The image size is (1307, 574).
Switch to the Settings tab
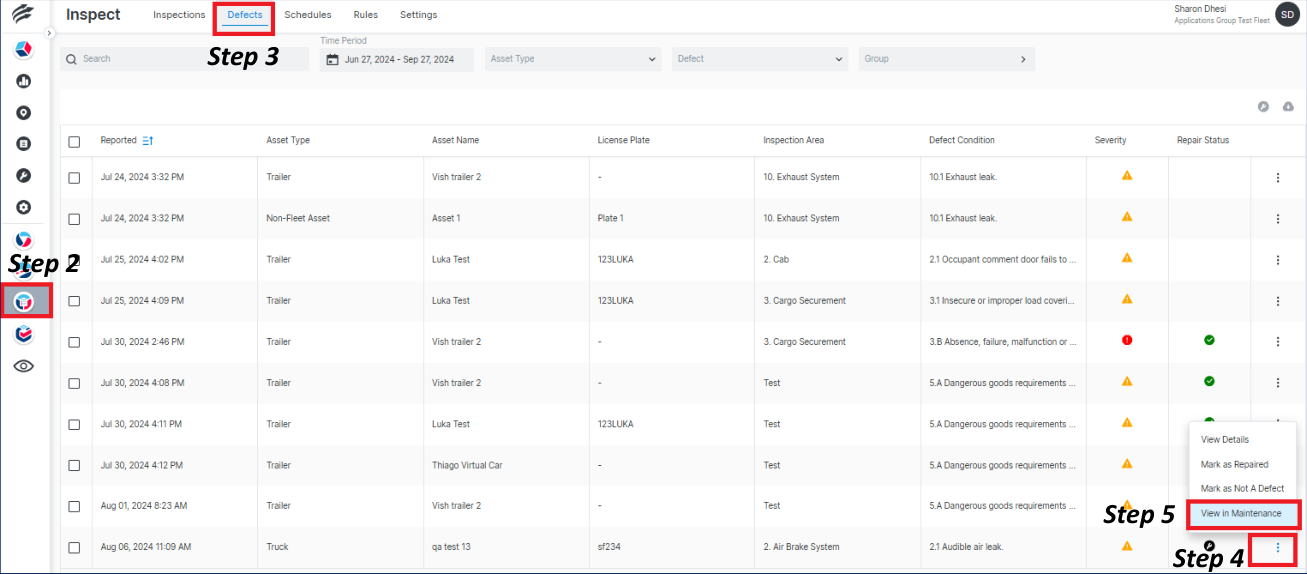418,15
